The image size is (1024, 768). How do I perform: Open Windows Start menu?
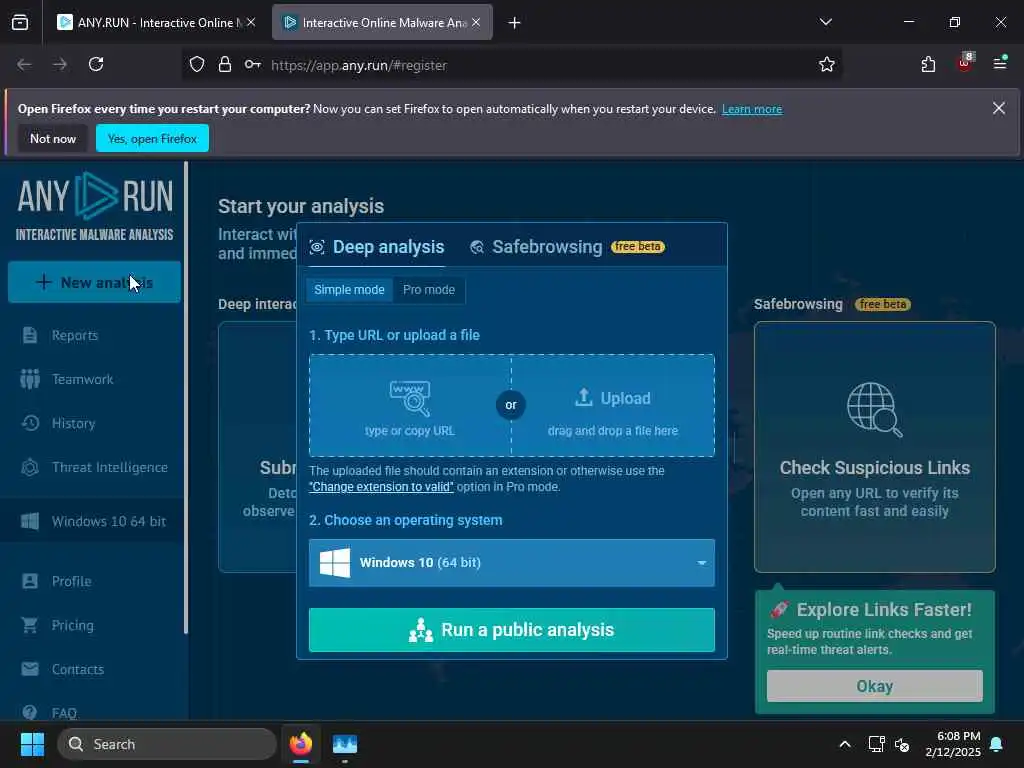[32, 744]
